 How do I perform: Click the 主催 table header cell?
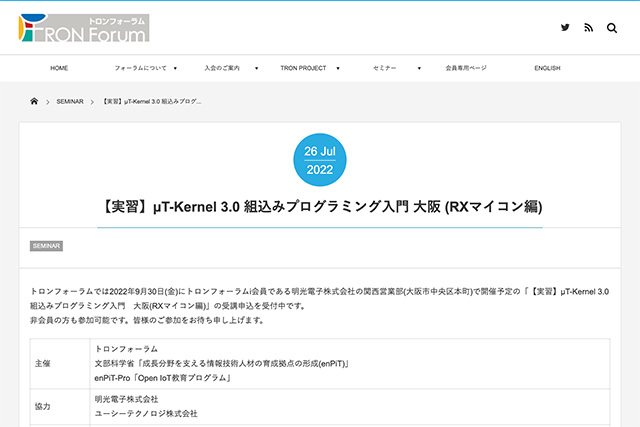click(x=60, y=363)
